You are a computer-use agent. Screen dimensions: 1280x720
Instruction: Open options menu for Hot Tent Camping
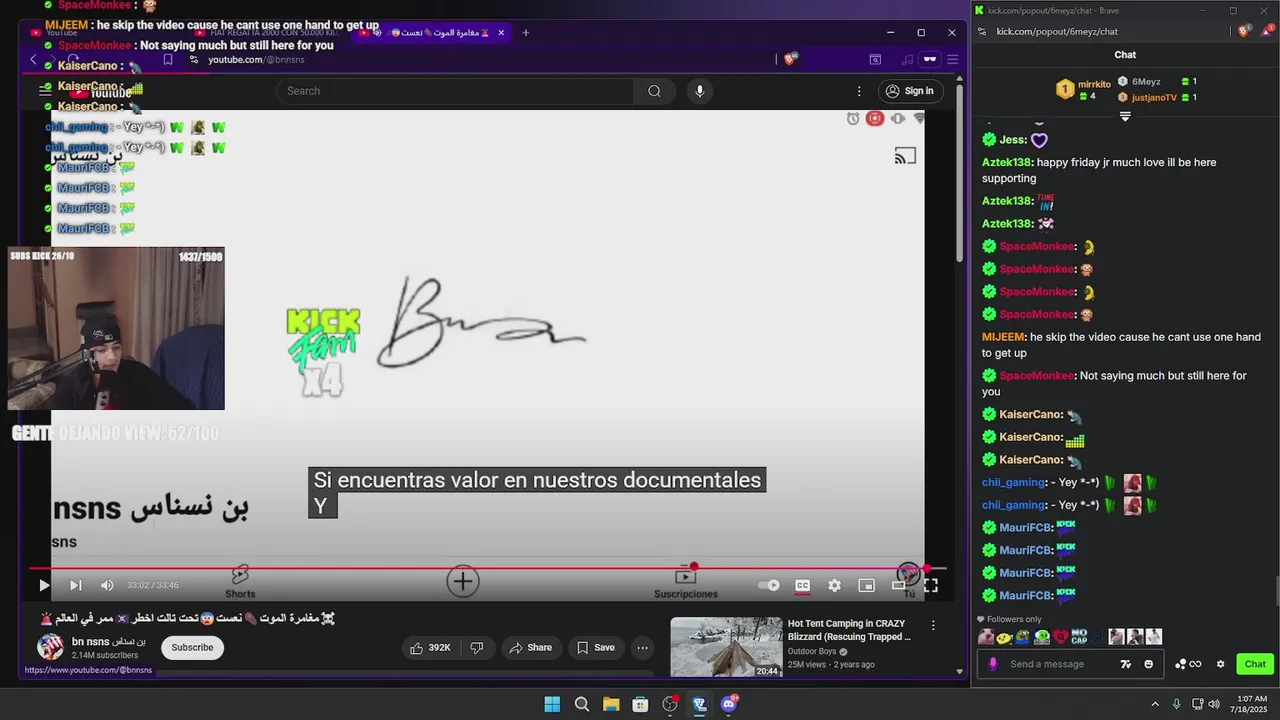tap(933, 625)
